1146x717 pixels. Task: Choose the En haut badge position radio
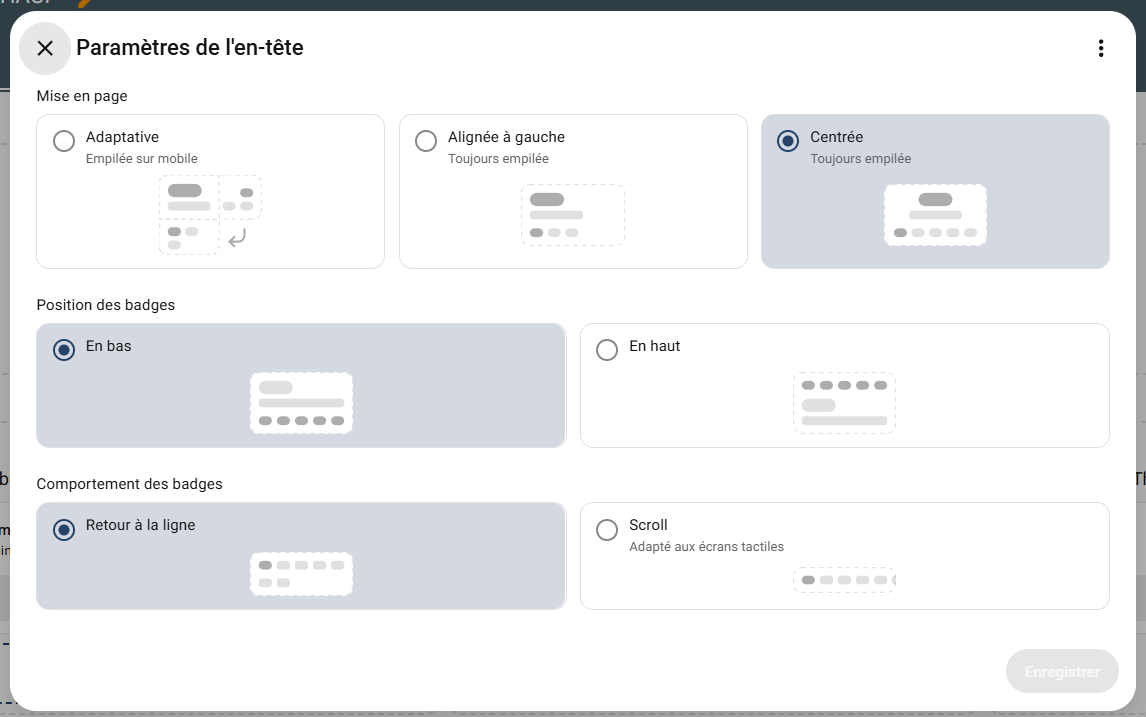pyautogui.click(x=607, y=350)
